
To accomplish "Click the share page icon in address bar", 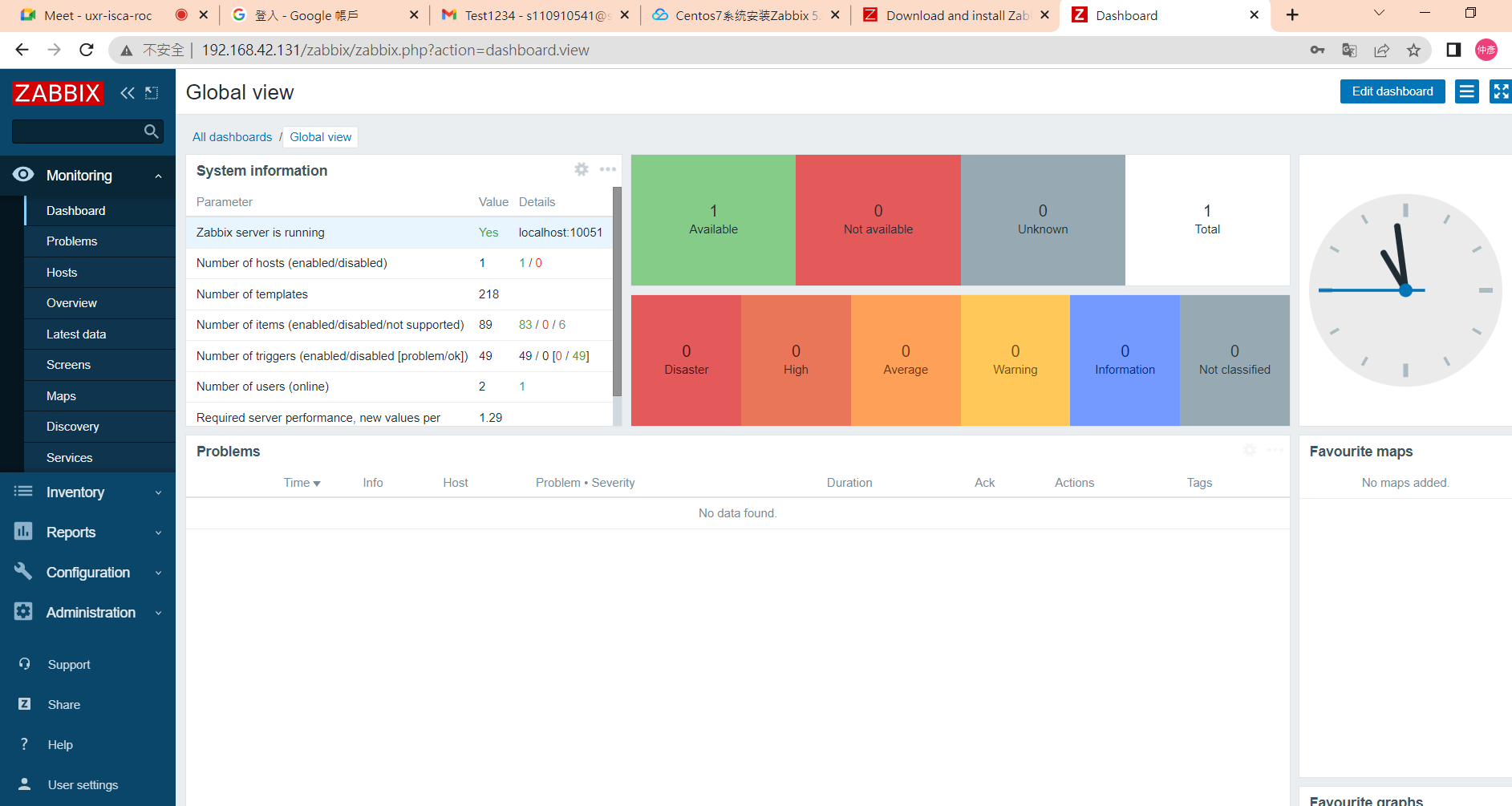I will coord(1381,51).
